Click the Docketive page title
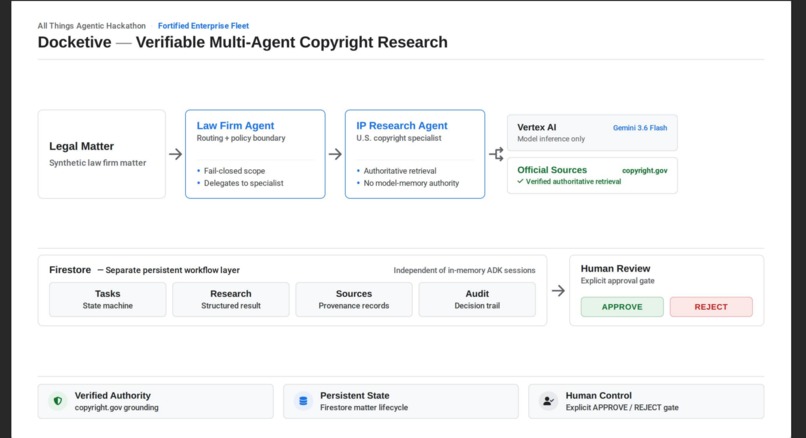806x438 pixels. (243, 42)
